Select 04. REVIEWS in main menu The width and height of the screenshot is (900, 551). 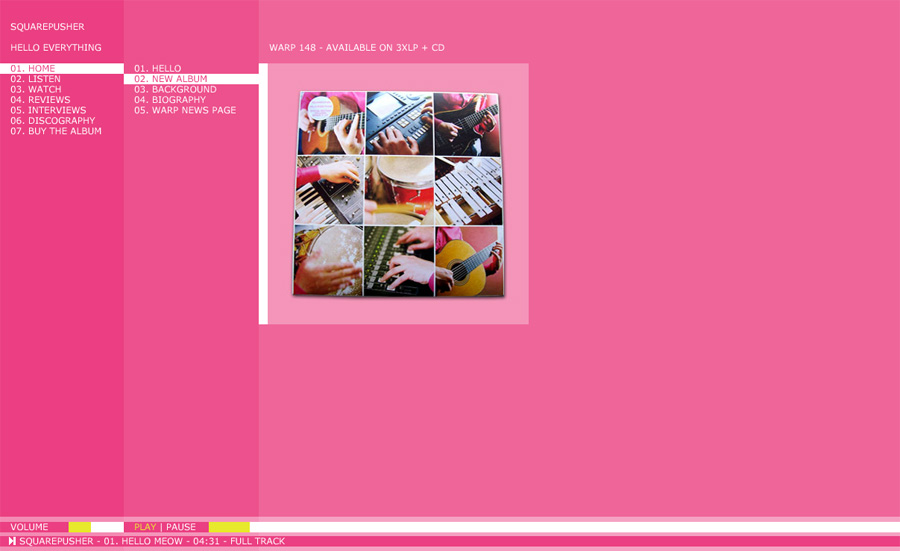[40, 99]
